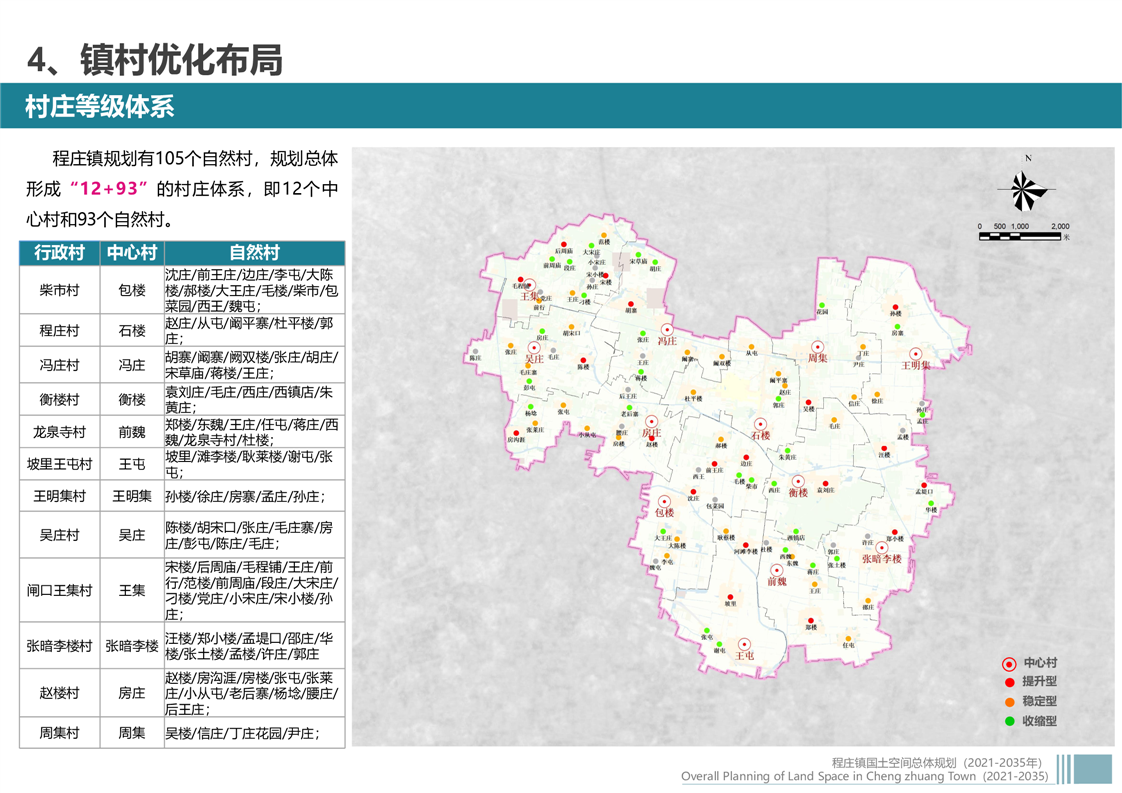Click the 包楼 central village marker
This screenshot has height=793, width=1122.
tap(664, 501)
